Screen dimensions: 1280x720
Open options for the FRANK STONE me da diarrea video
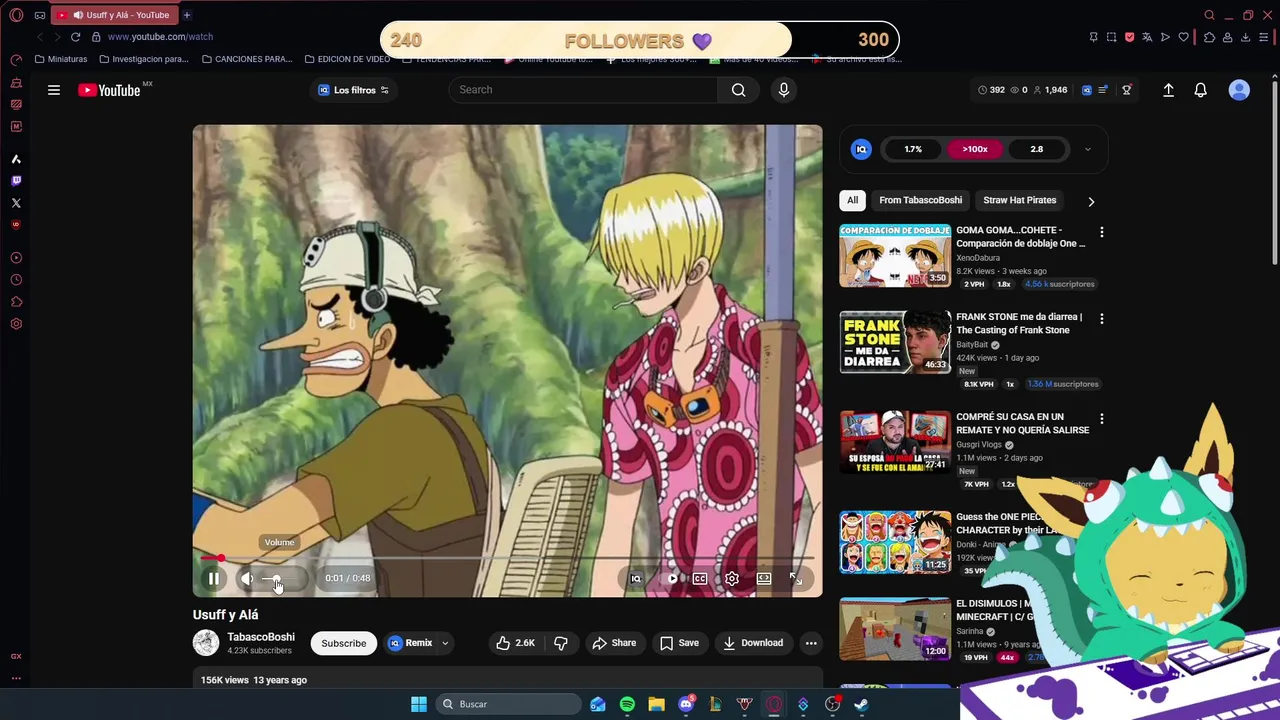pos(1102,319)
